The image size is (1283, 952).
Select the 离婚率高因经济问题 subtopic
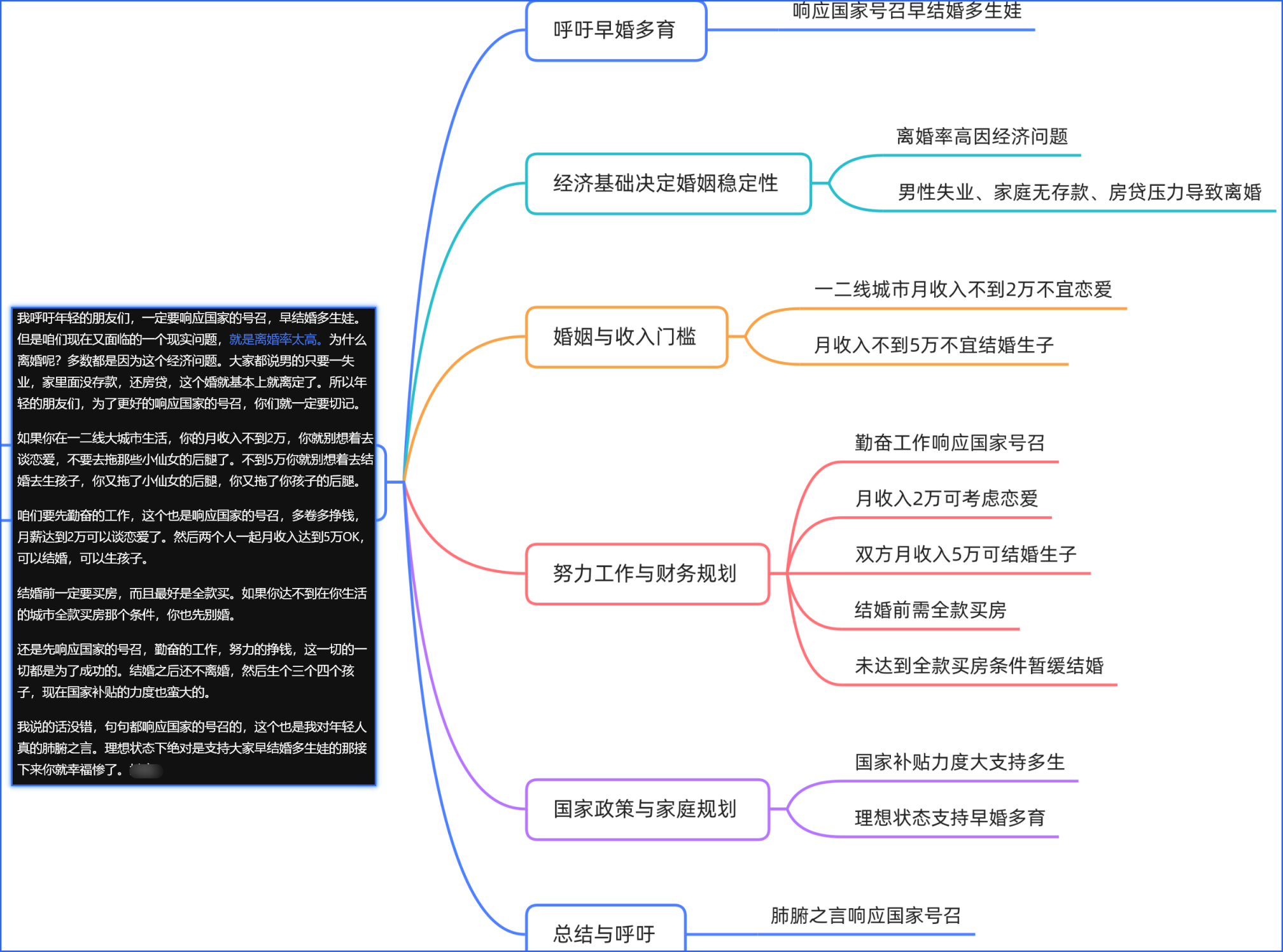pos(981,136)
